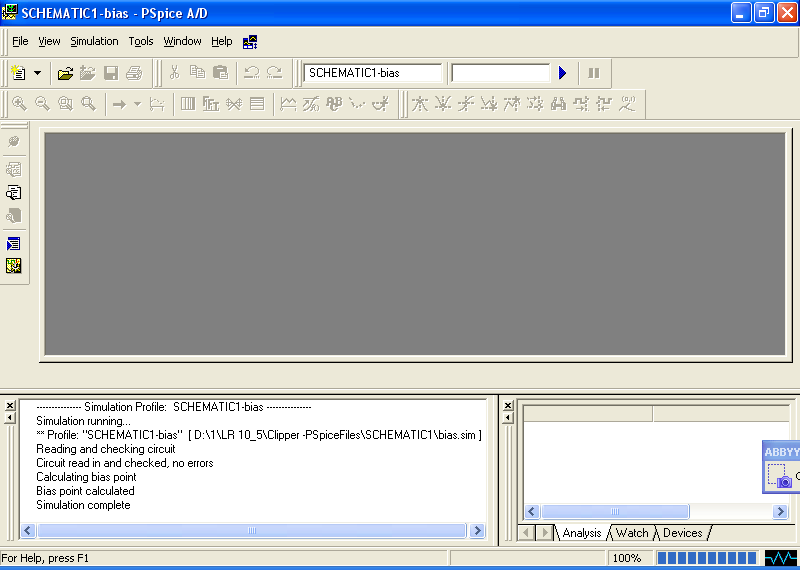The width and height of the screenshot is (800, 570).
Task: Click the Zoom Fit icon
Action: (x=88, y=104)
